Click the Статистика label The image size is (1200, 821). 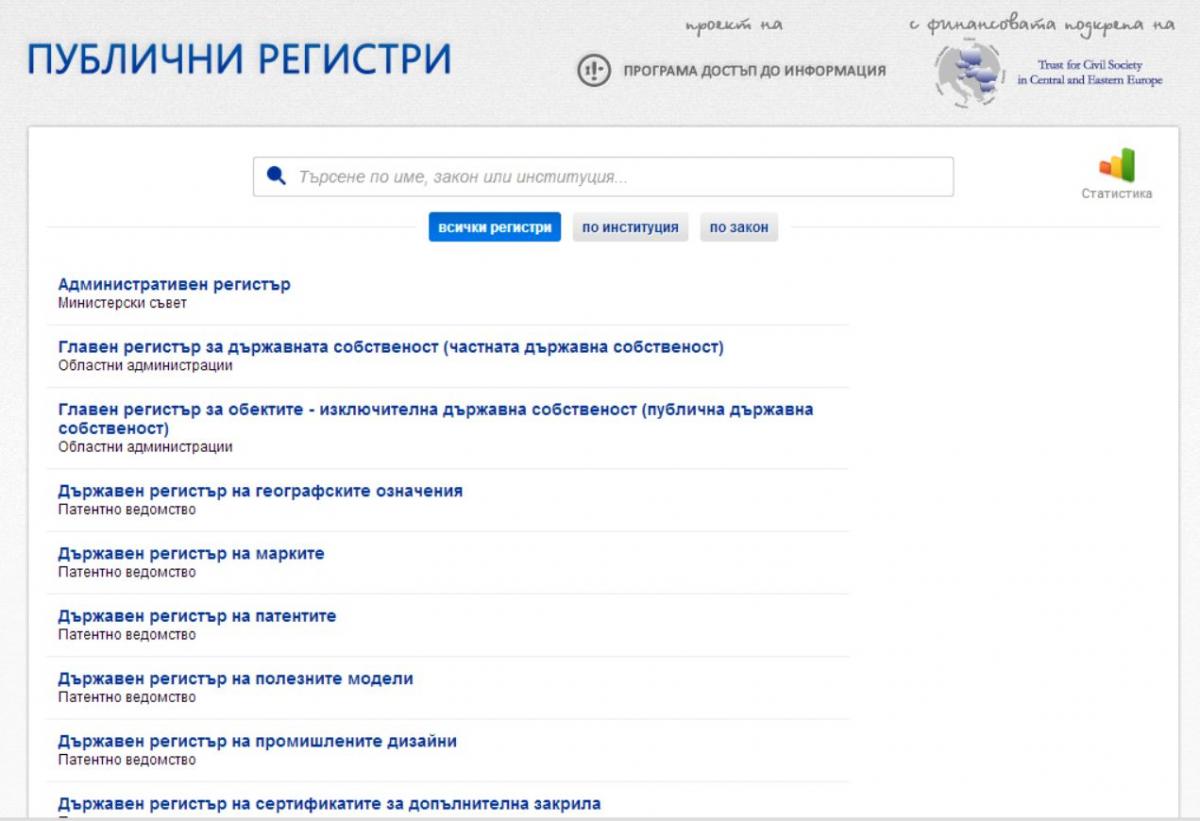point(1117,193)
